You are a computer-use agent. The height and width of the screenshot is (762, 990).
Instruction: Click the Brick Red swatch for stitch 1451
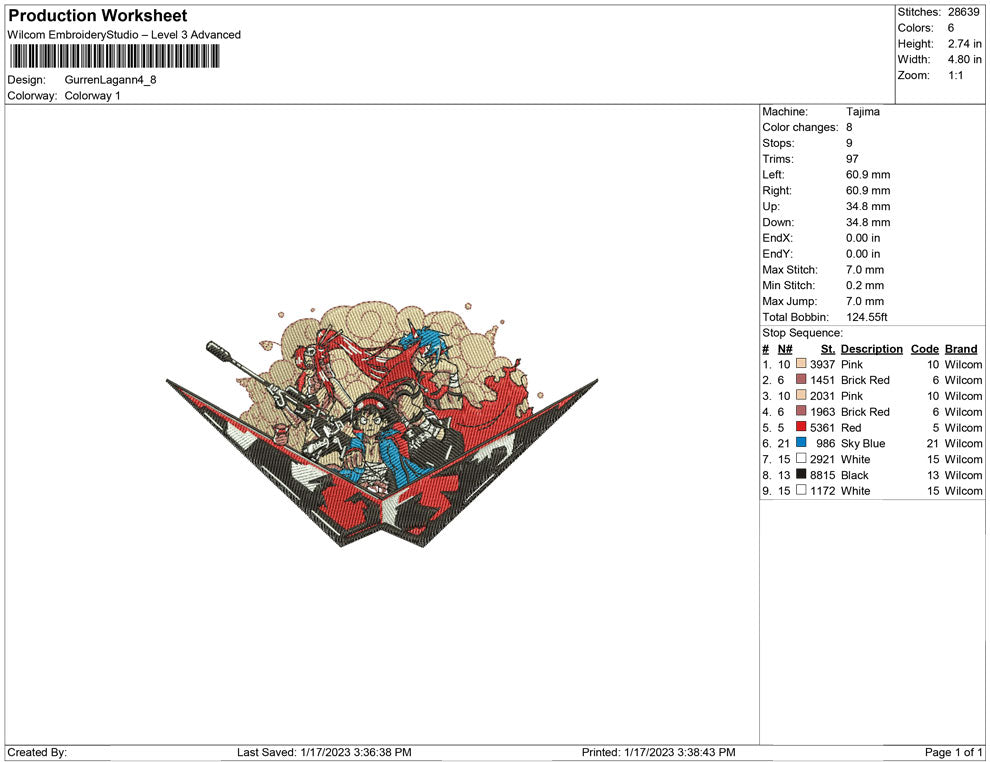(x=801, y=379)
